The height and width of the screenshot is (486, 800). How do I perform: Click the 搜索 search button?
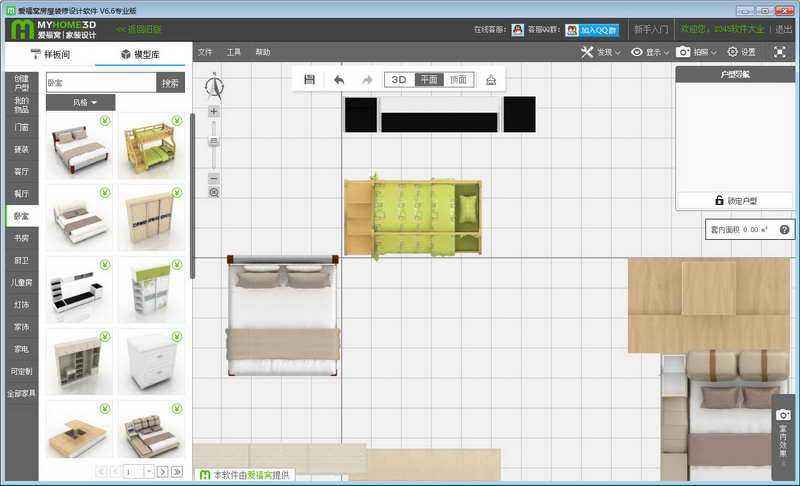(x=170, y=83)
